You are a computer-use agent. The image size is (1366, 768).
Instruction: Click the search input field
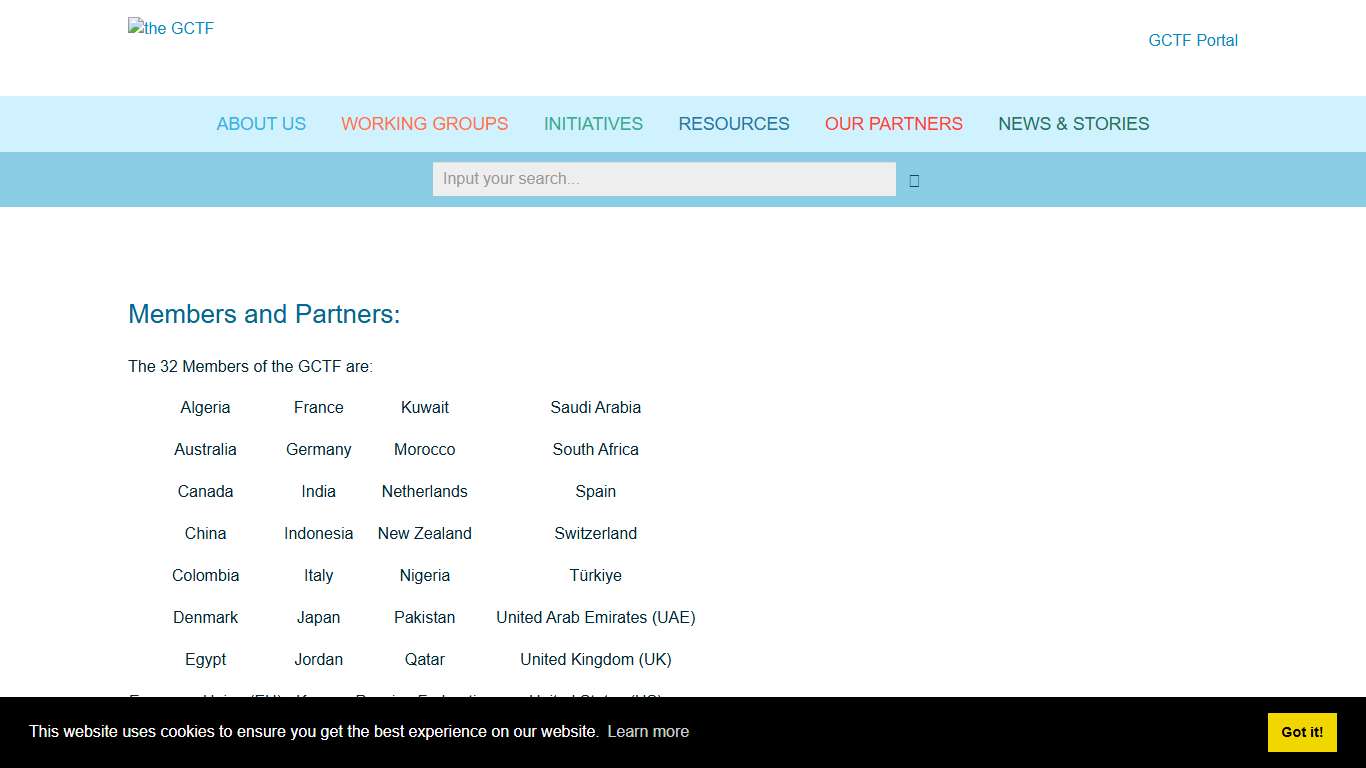point(664,179)
